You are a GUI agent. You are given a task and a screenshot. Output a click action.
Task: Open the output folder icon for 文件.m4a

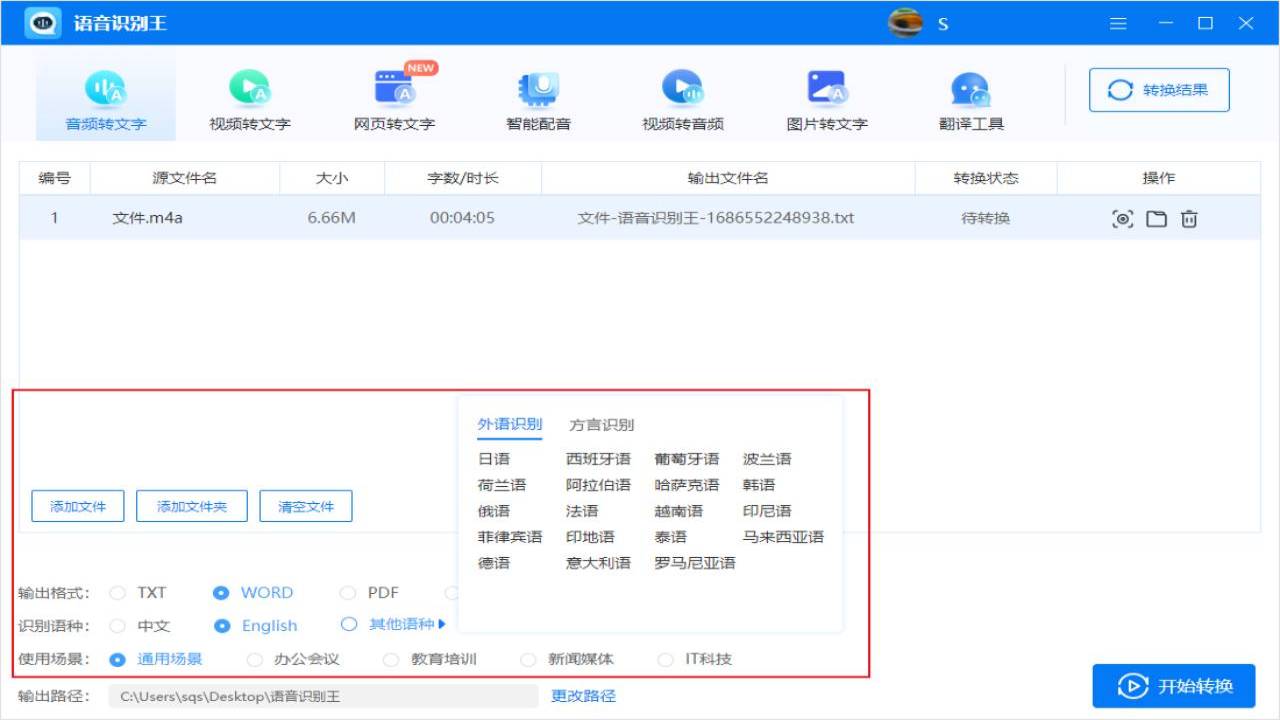[1156, 218]
